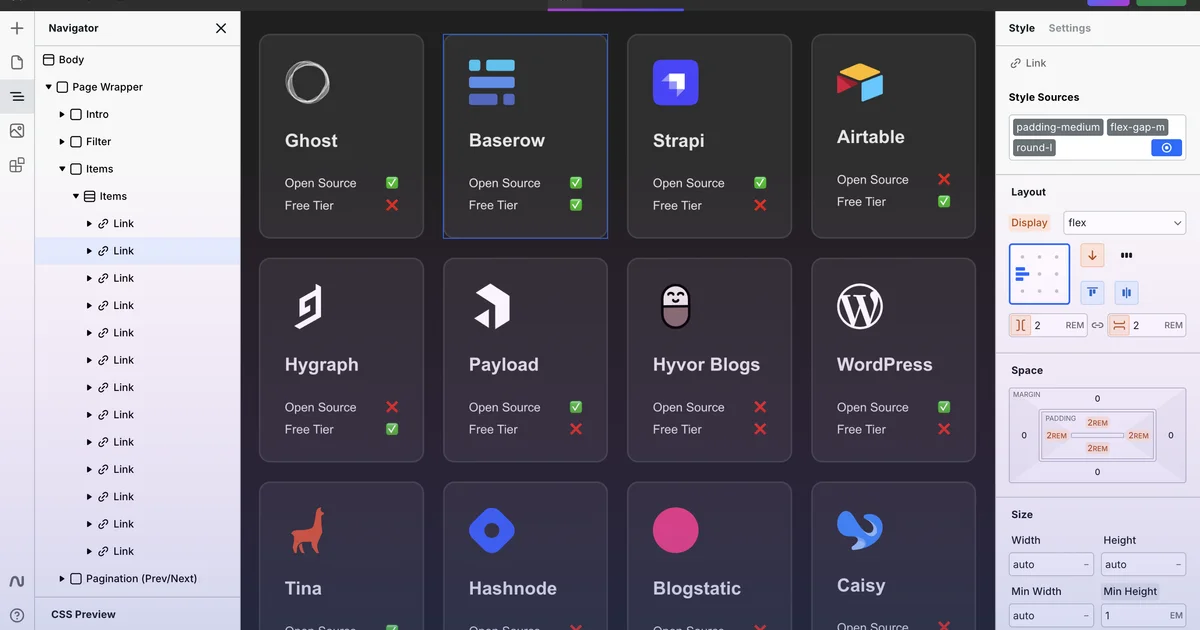Click the Webstudio logo icon in left sidebar

17,581
